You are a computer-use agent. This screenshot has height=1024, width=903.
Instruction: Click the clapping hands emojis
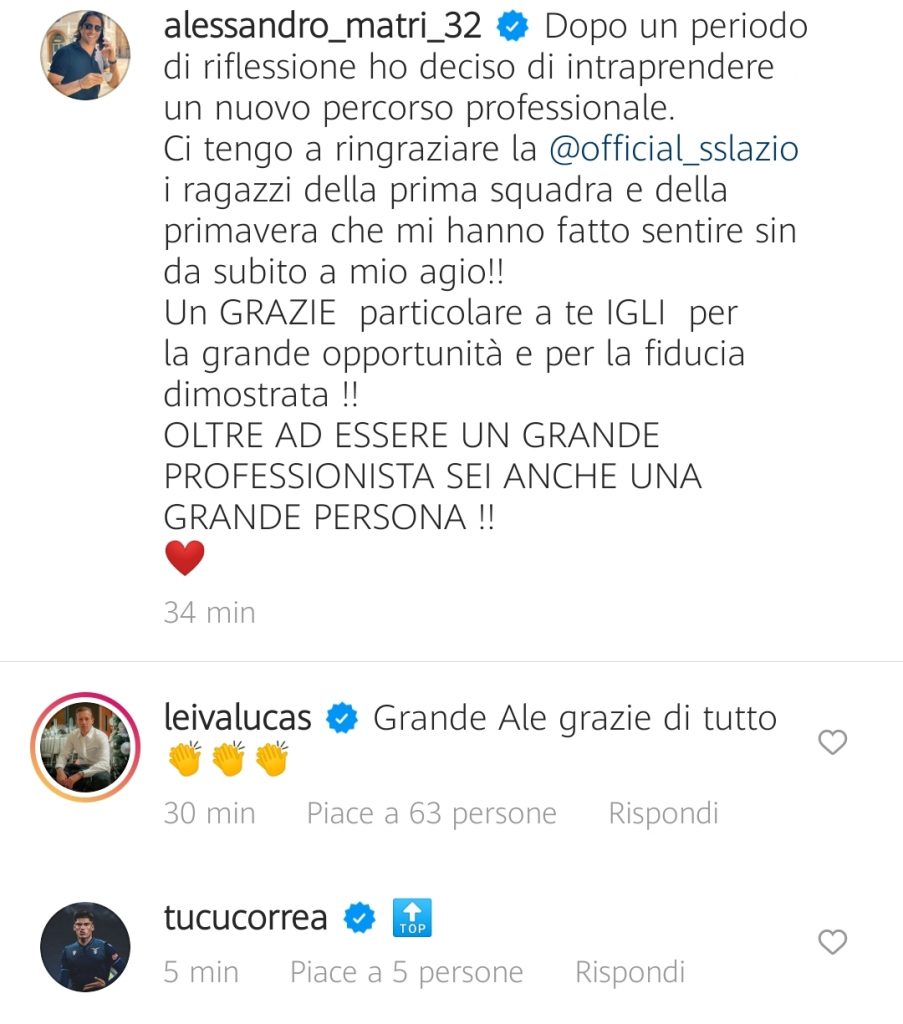(x=228, y=758)
